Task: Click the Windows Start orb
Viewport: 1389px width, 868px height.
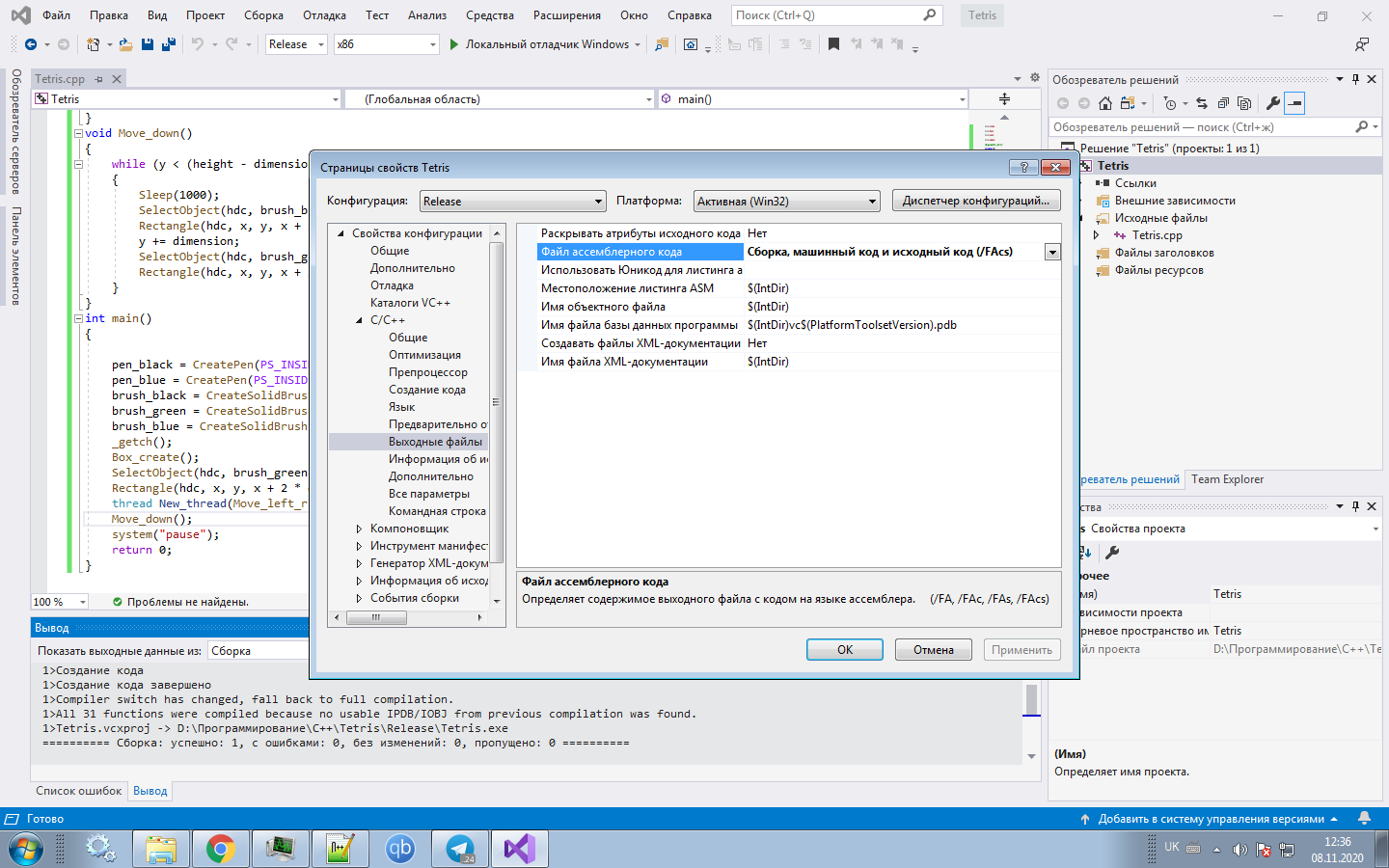Action: pos(26,849)
